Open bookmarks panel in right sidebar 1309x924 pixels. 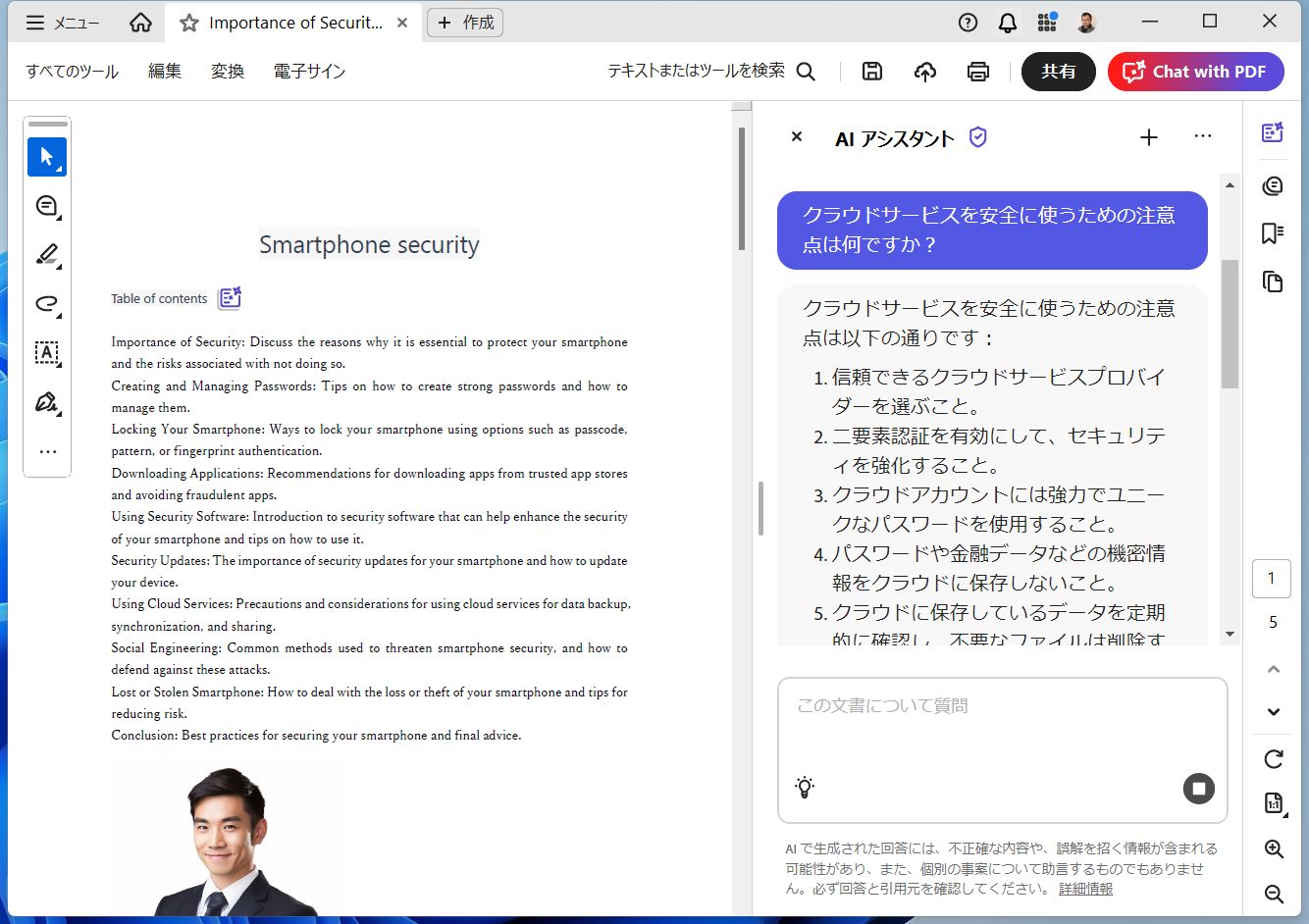(1273, 233)
